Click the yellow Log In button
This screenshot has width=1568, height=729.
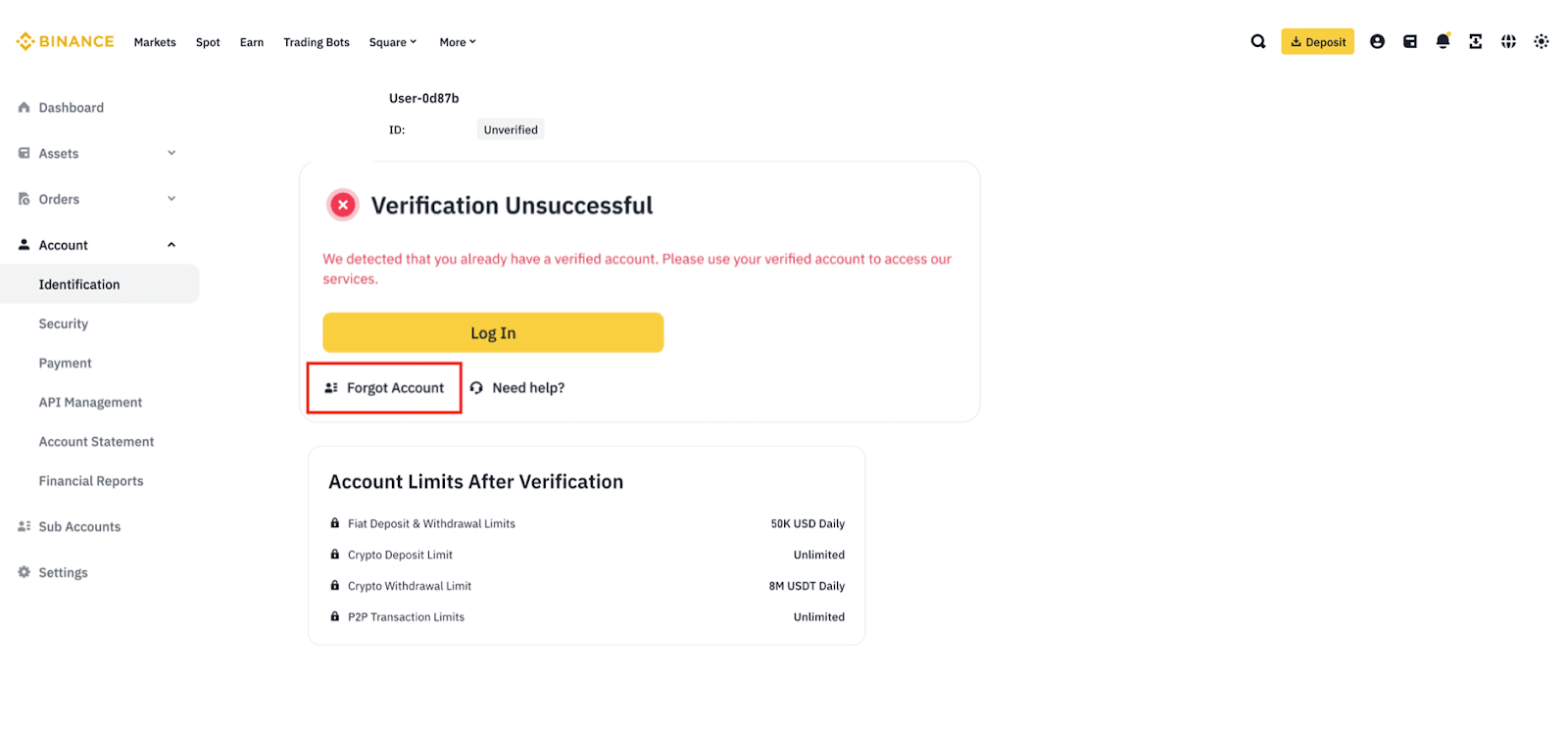coord(493,333)
